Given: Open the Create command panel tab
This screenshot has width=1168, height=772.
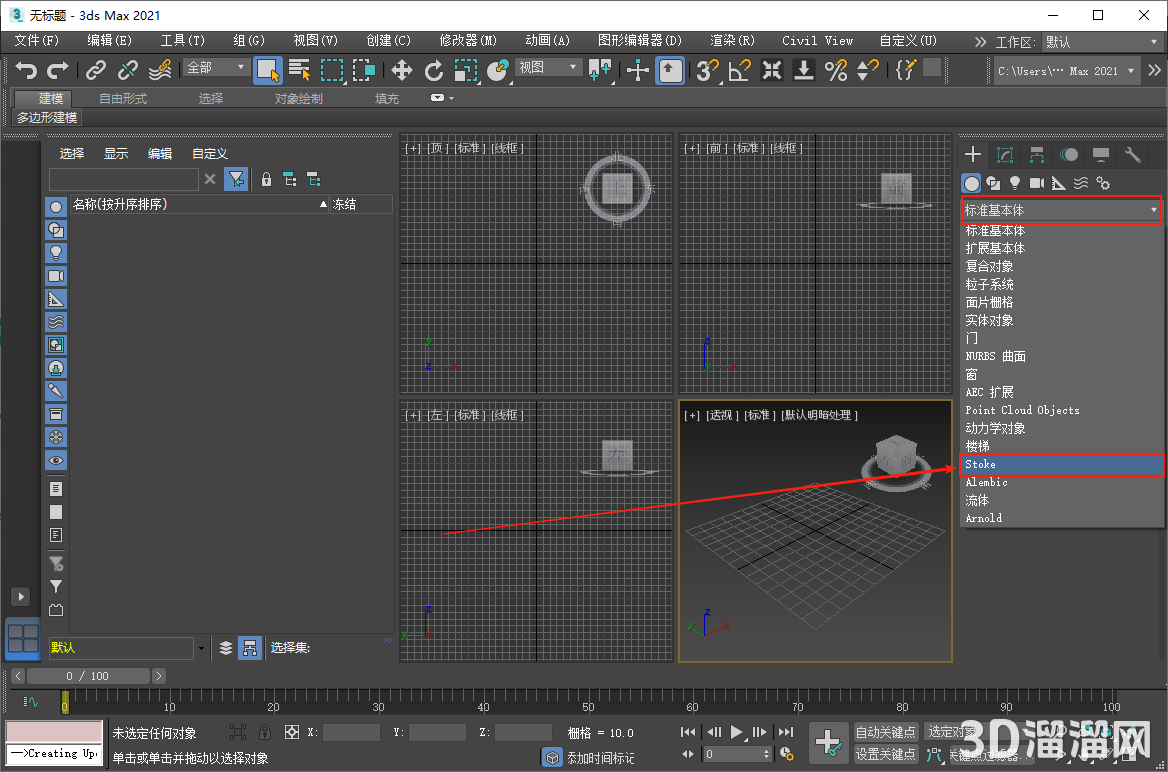Looking at the screenshot, I should 972,154.
